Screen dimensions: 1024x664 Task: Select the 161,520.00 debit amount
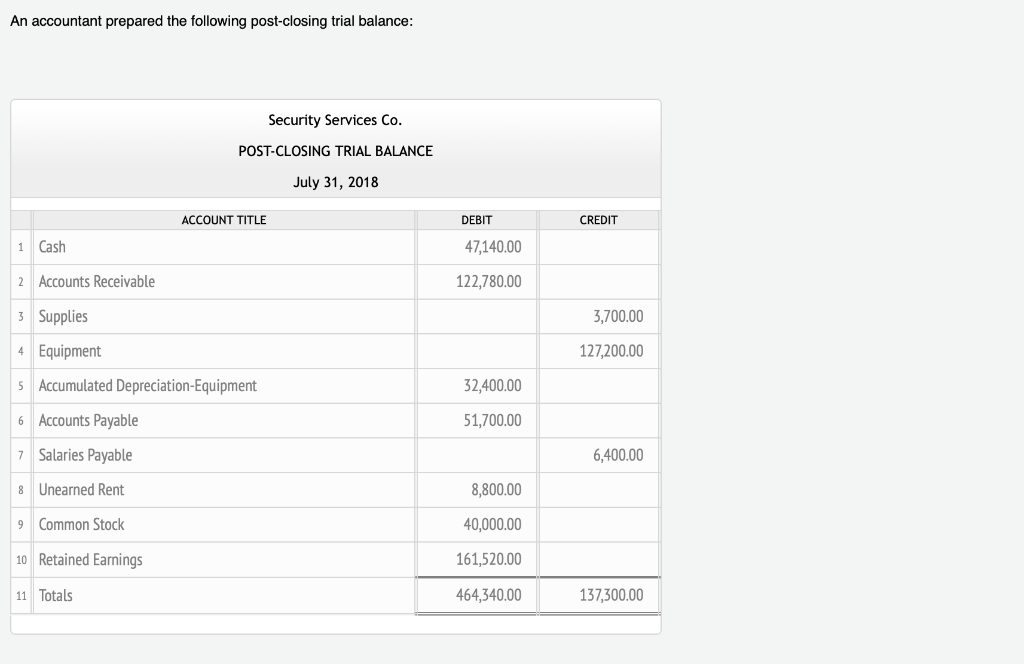(488, 559)
